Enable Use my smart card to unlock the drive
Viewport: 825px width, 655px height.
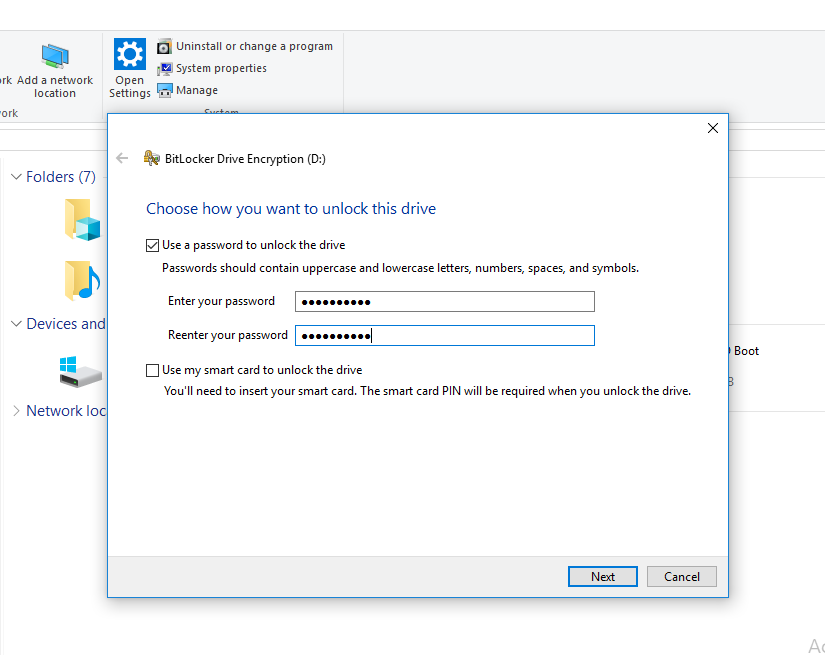152,370
